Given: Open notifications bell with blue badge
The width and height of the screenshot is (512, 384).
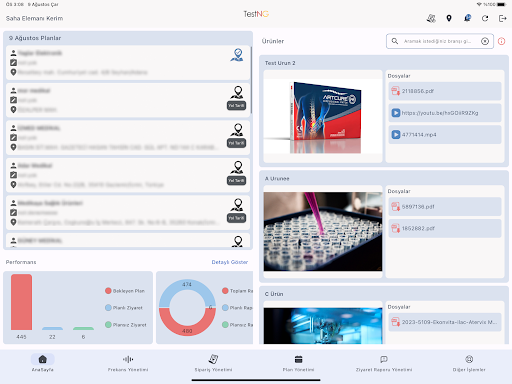Looking at the screenshot, I should [467, 18].
